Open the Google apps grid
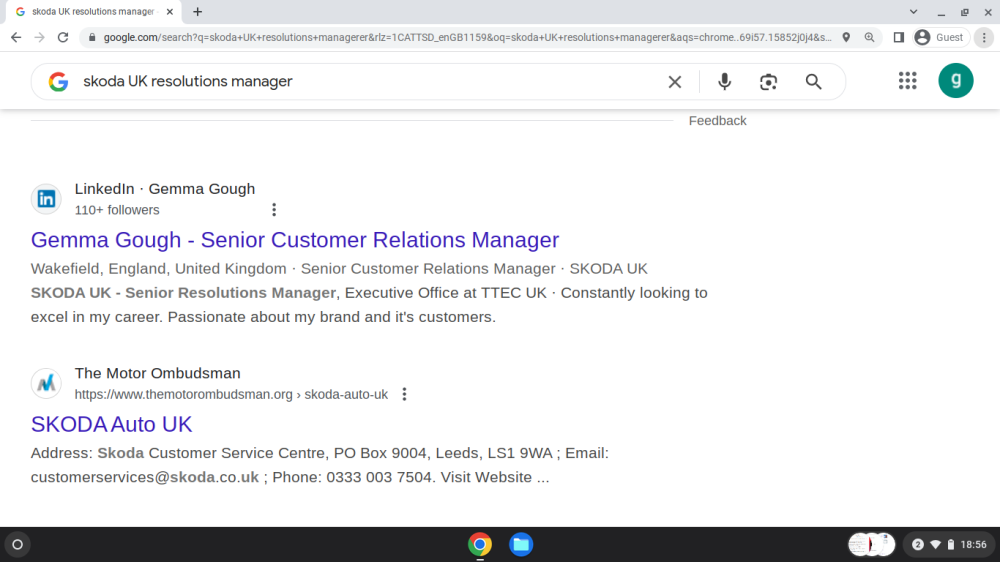 point(908,80)
